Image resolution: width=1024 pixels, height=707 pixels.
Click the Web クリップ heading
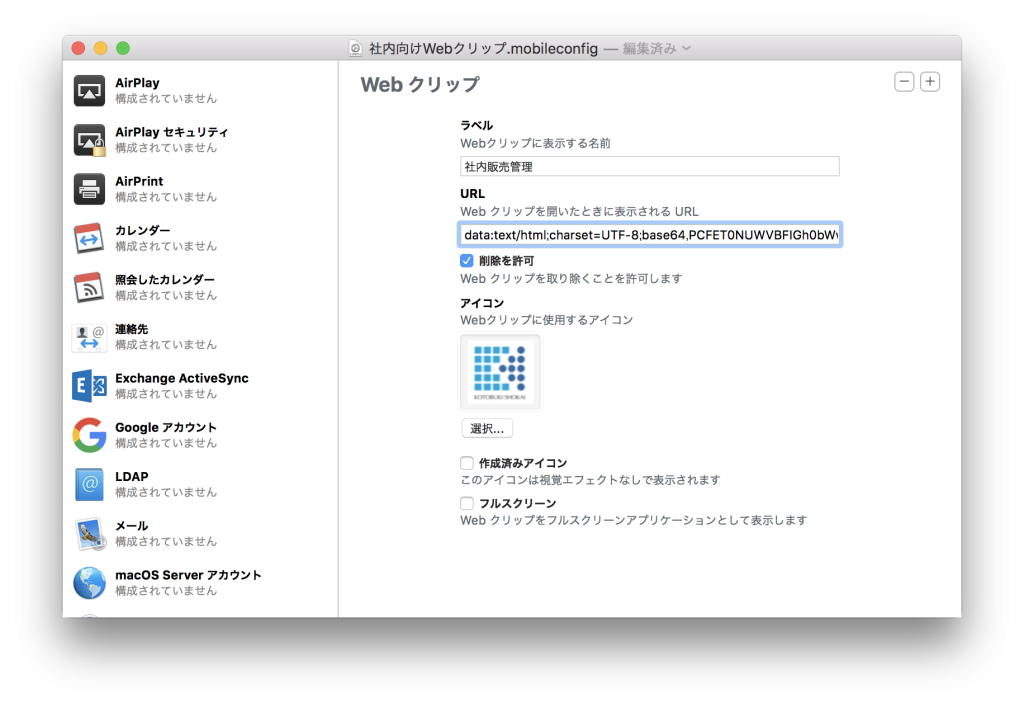420,85
